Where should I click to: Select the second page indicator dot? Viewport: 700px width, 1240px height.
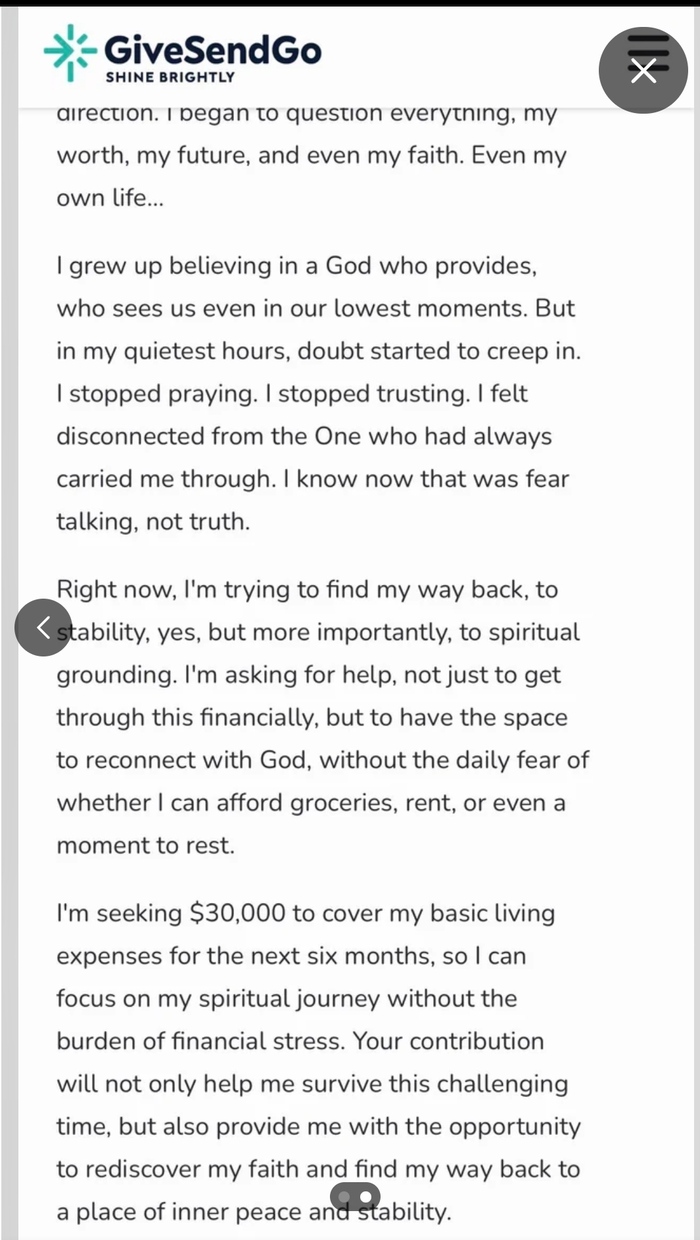pos(367,1196)
